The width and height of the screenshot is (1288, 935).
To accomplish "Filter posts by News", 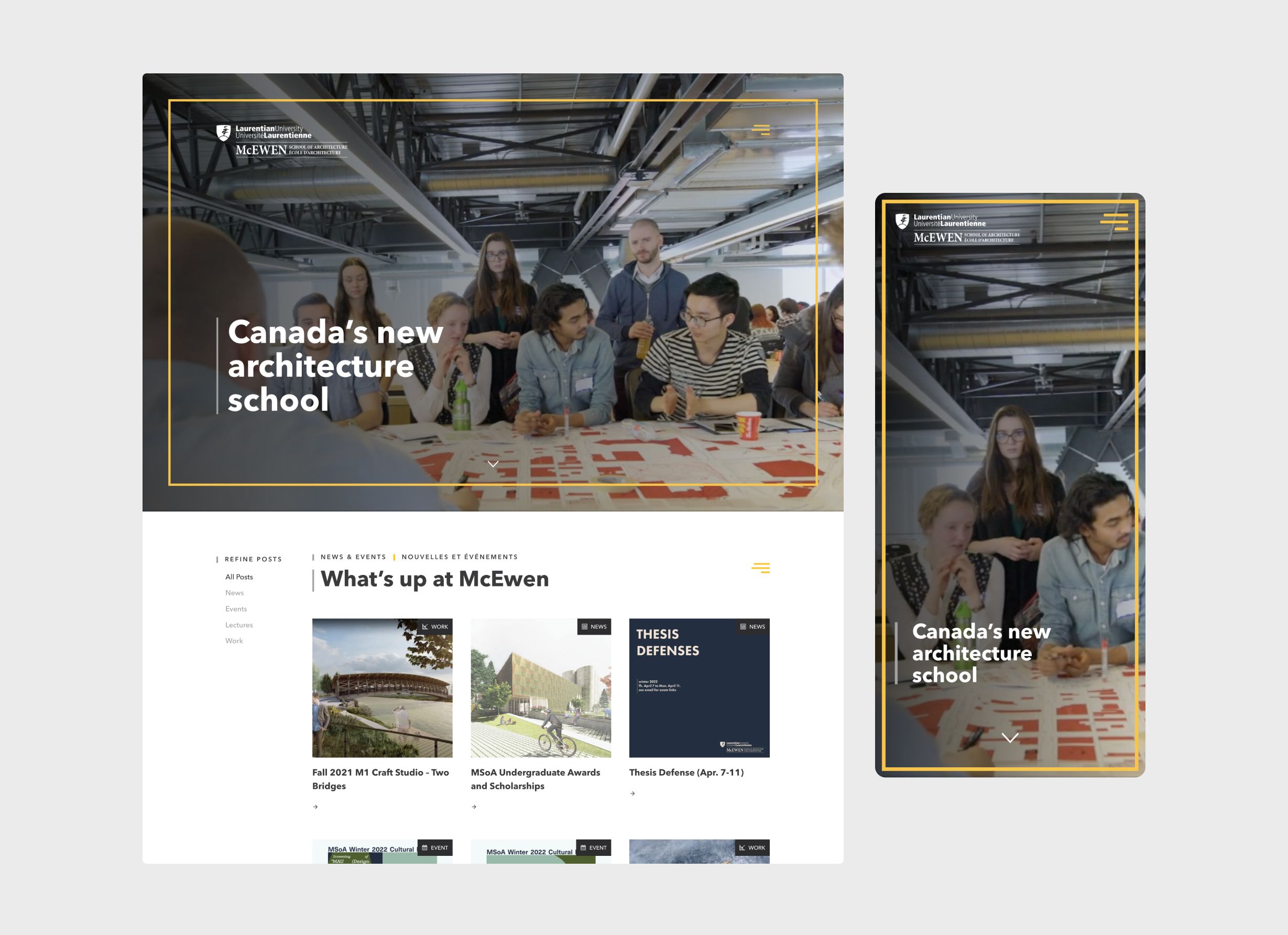I will [235, 592].
